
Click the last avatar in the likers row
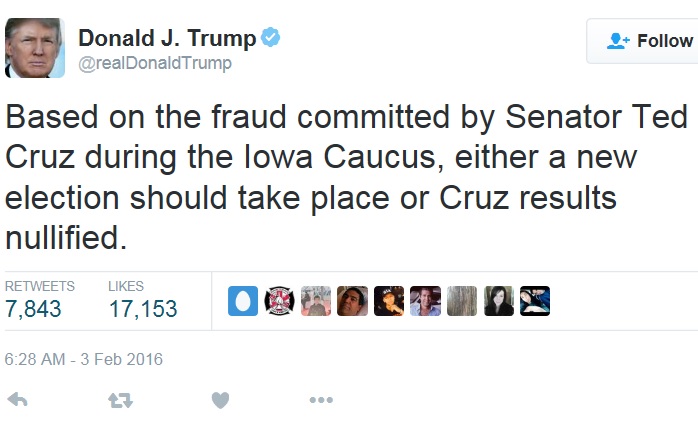click(x=534, y=301)
